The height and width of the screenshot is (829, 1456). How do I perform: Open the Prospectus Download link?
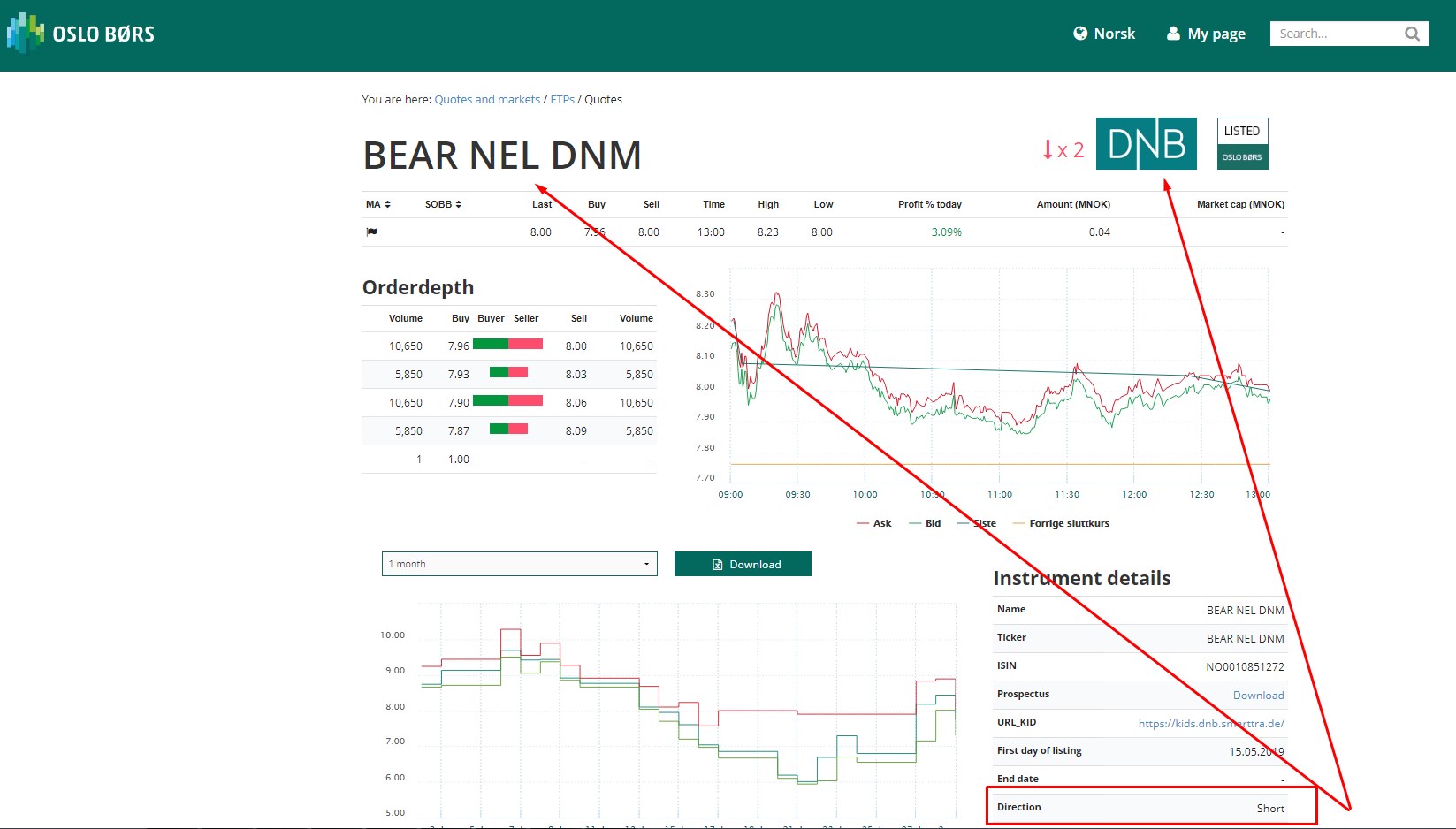1258,696
